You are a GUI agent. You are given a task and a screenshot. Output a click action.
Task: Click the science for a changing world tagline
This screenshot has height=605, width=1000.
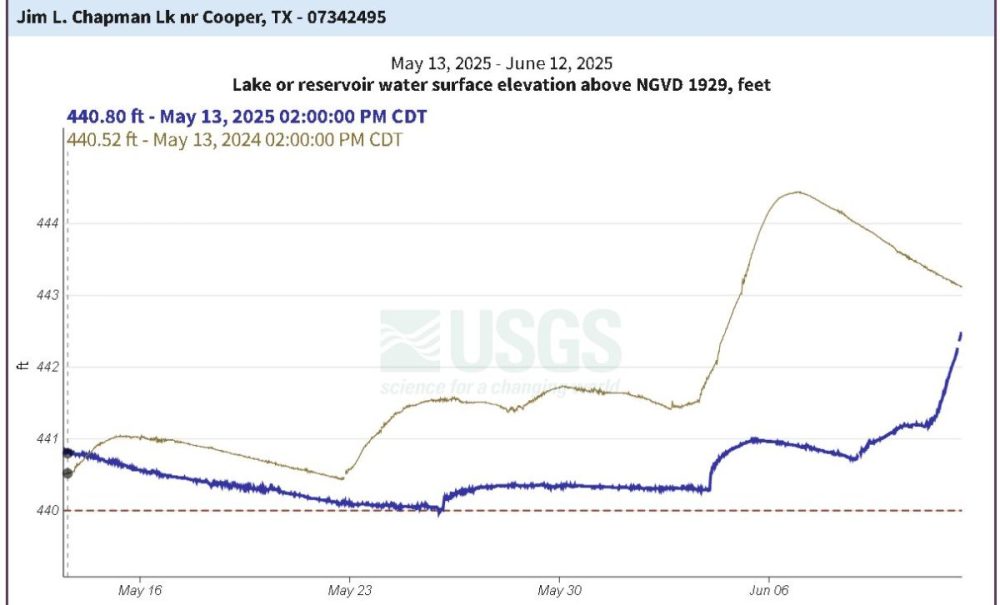coord(500,387)
